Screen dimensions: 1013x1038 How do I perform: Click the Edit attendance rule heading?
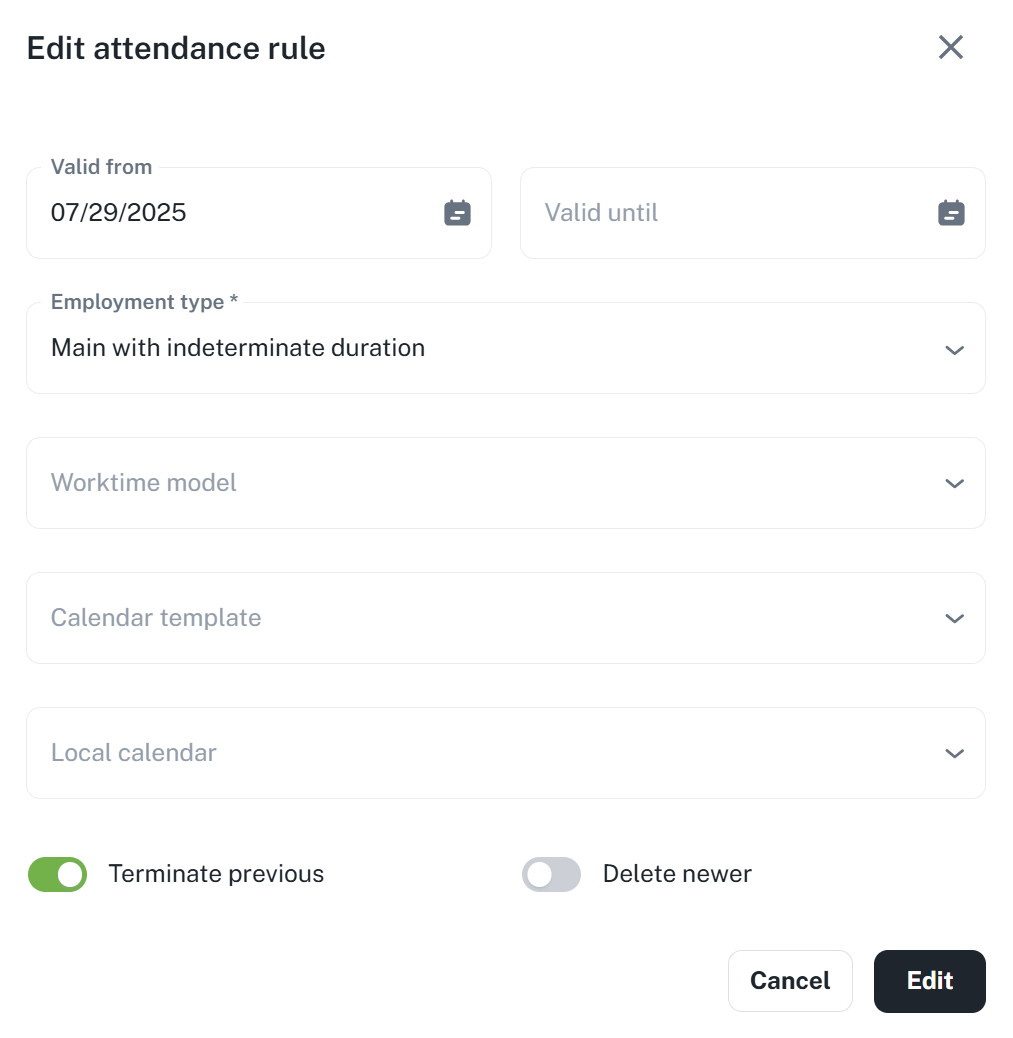176,48
